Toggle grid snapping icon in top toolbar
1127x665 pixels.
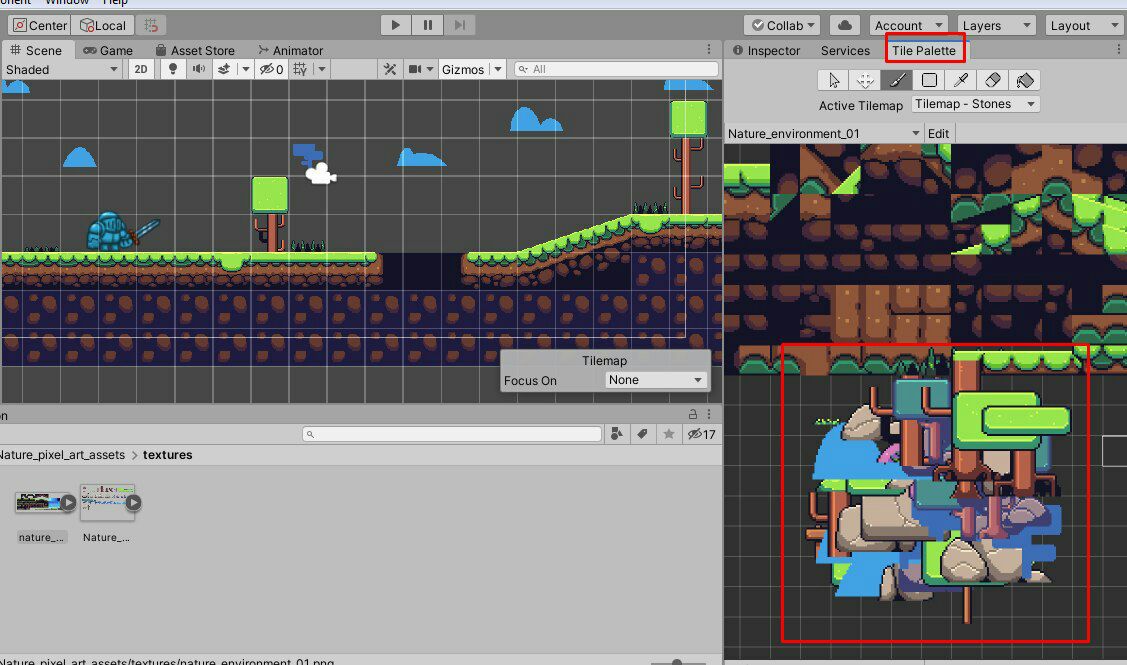coord(151,25)
